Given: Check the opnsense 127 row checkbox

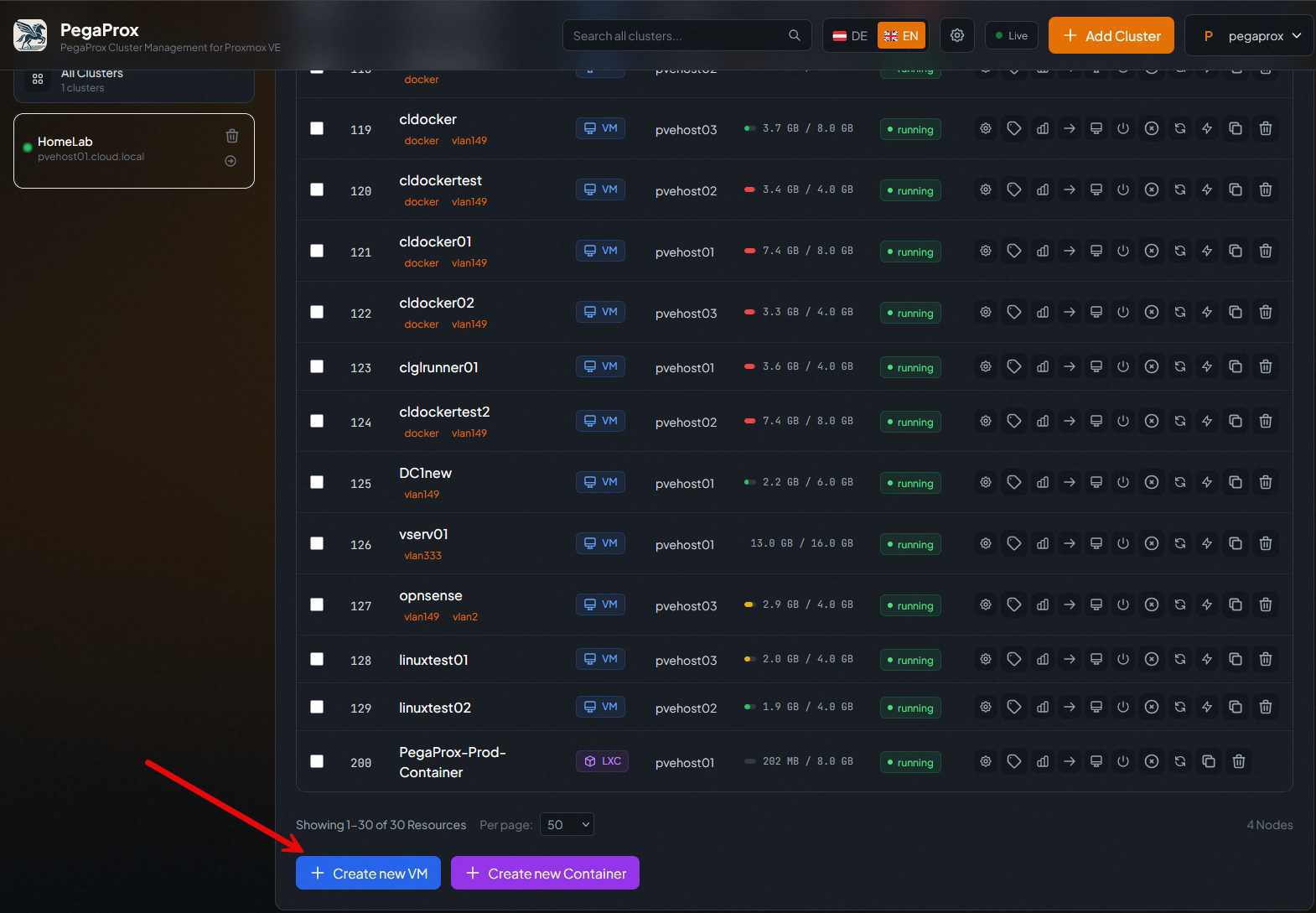Looking at the screenshot, I should click(x=317, y=604).
